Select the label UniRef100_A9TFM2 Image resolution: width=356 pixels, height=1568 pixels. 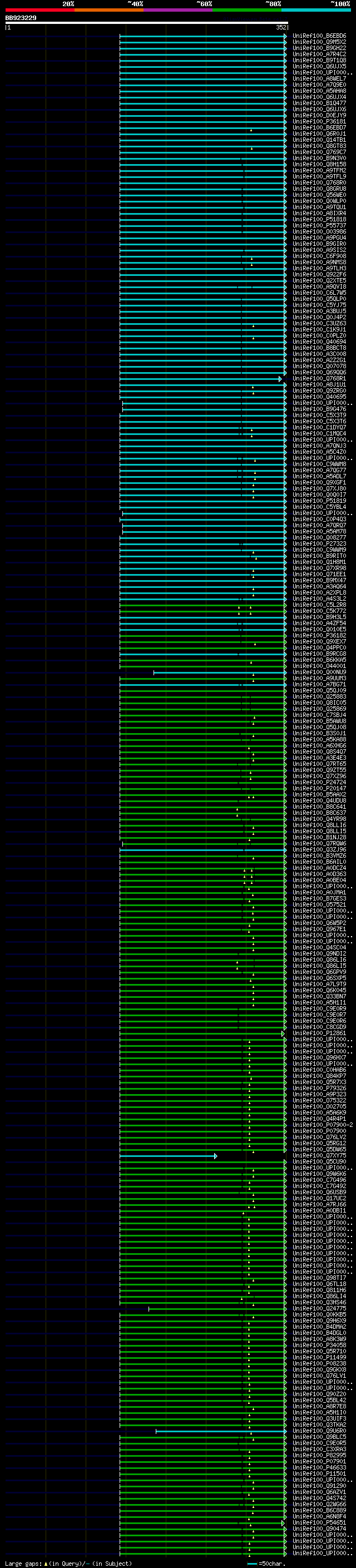click(x=319, y=170)
